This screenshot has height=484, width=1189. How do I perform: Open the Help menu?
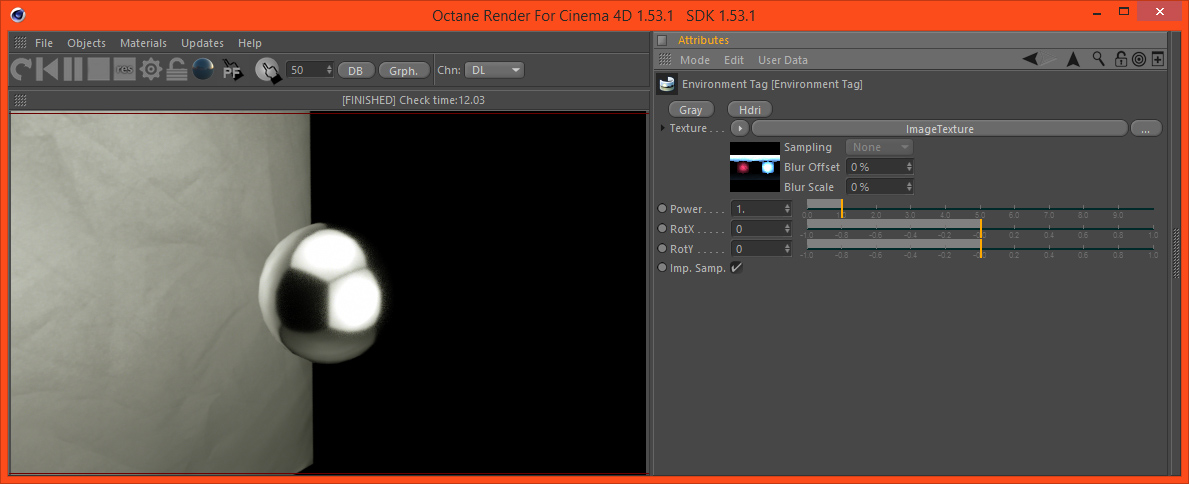(x=249, y=43)
